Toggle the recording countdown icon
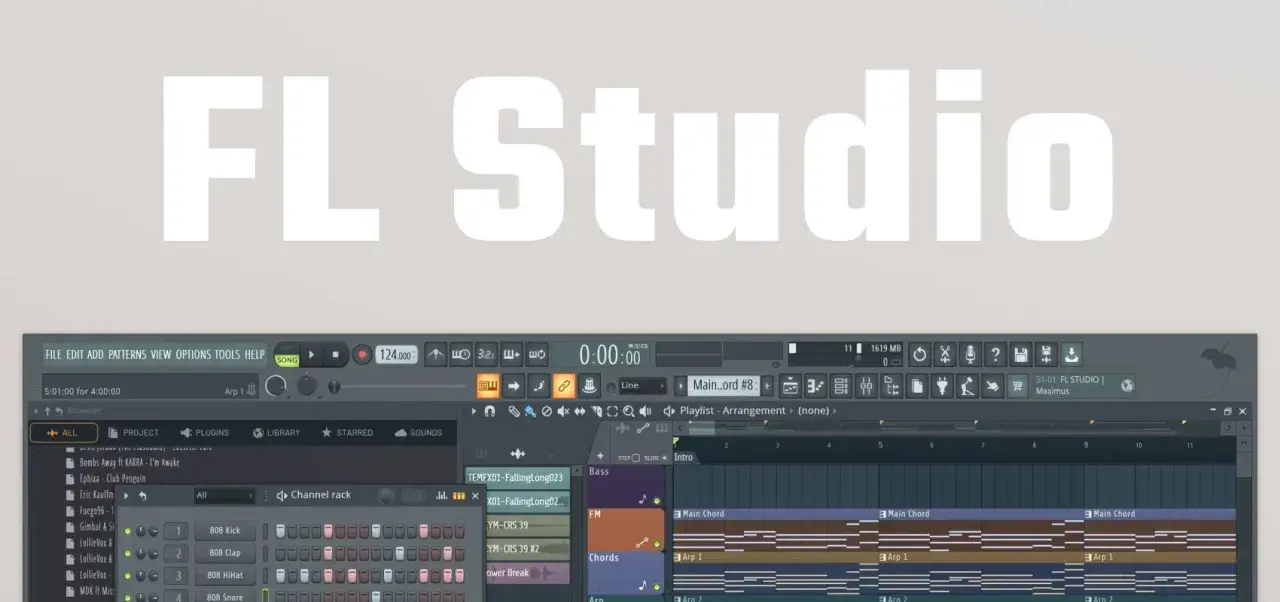The height and width of the screenshot is (602, 1280). coord(486,354)
